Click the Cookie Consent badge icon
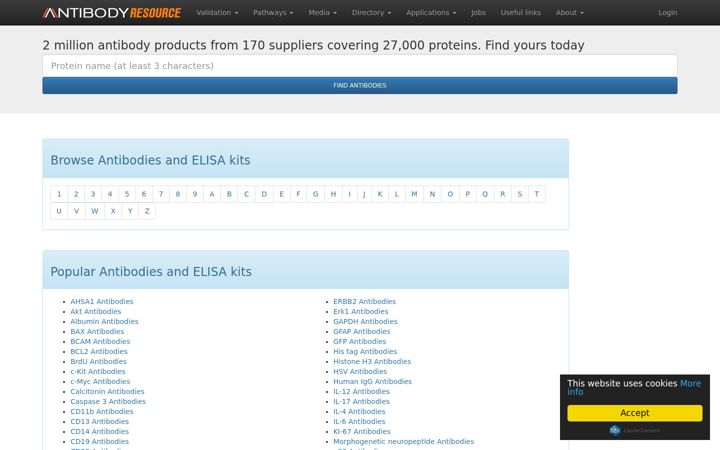This screenshot has height=450, width=720. pyautogui.click(x=615, y=430)
